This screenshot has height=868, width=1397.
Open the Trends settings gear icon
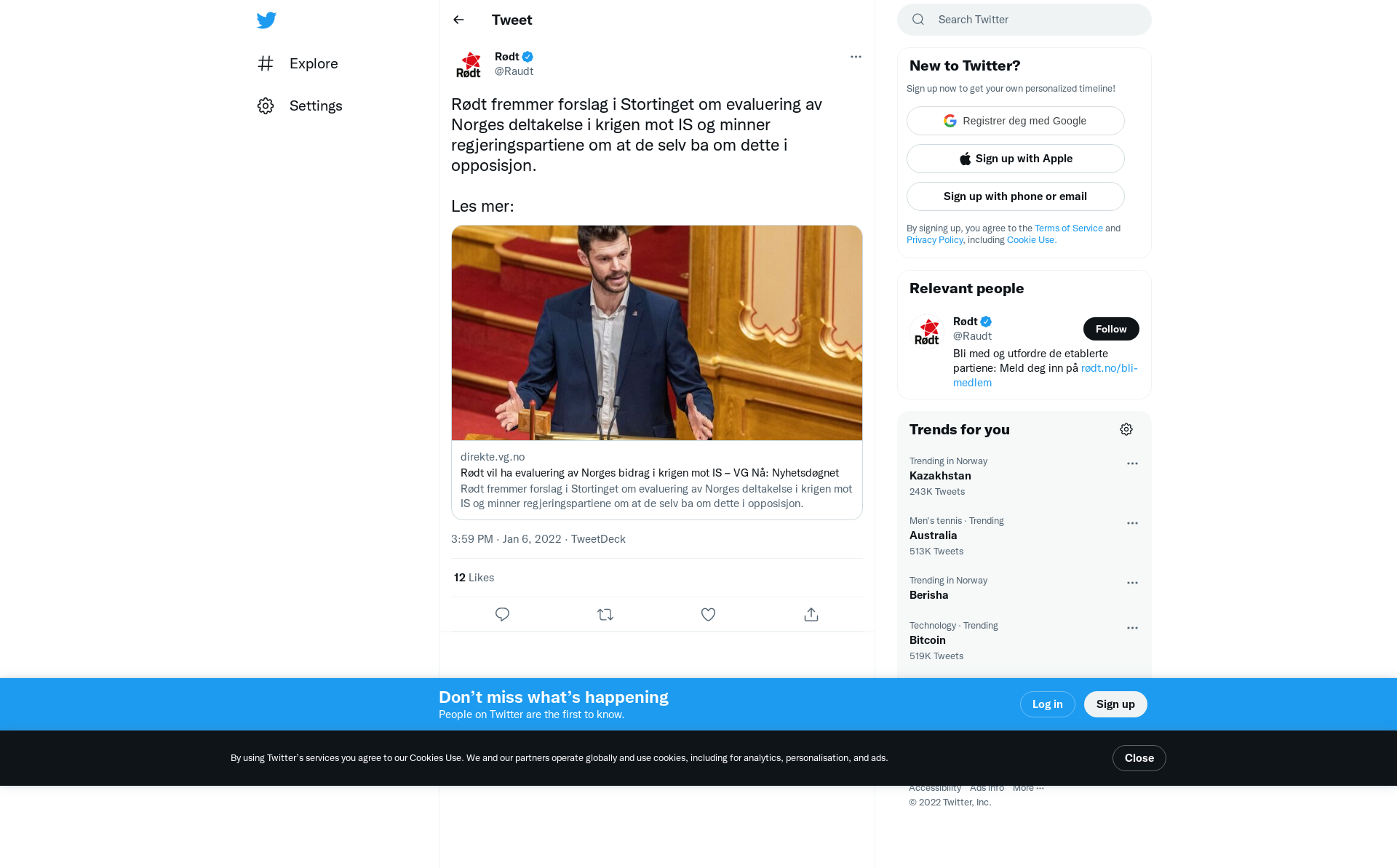pos(1126,429)
